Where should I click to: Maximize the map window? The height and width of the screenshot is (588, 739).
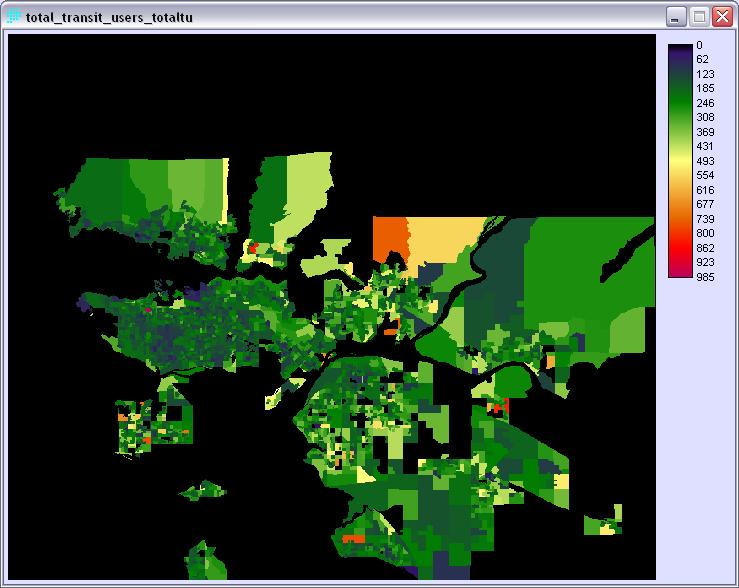[699, 18]
